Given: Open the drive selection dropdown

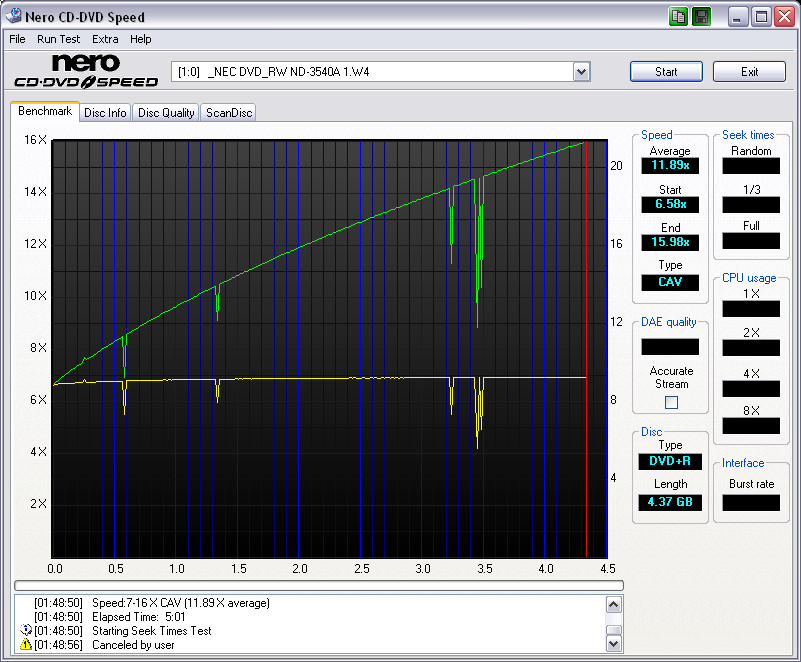Looking at the screenshot, I should coord(581,72).
